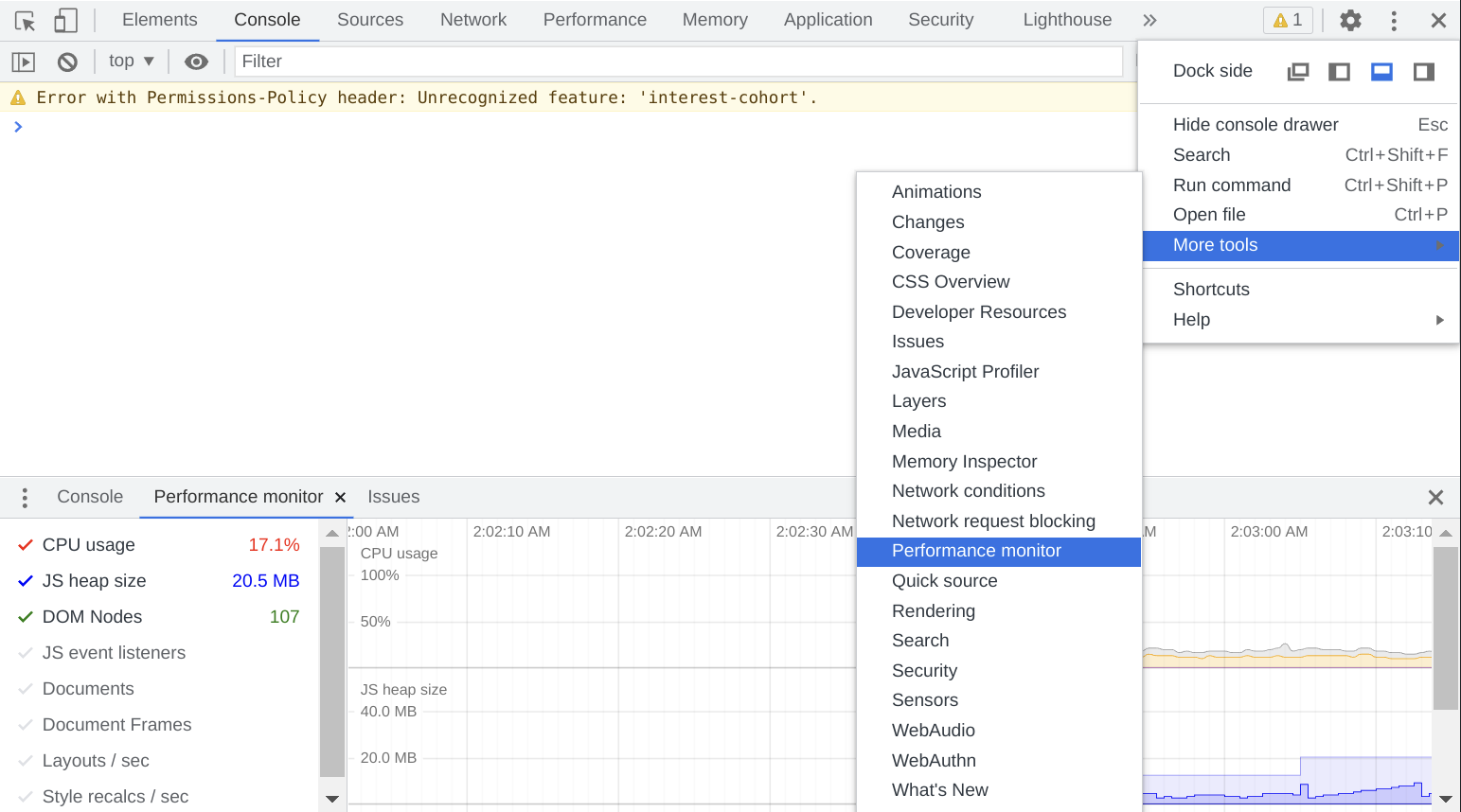Expand the Help submenu
This screenshot has height=812, width=1461.
(1301, 320)
